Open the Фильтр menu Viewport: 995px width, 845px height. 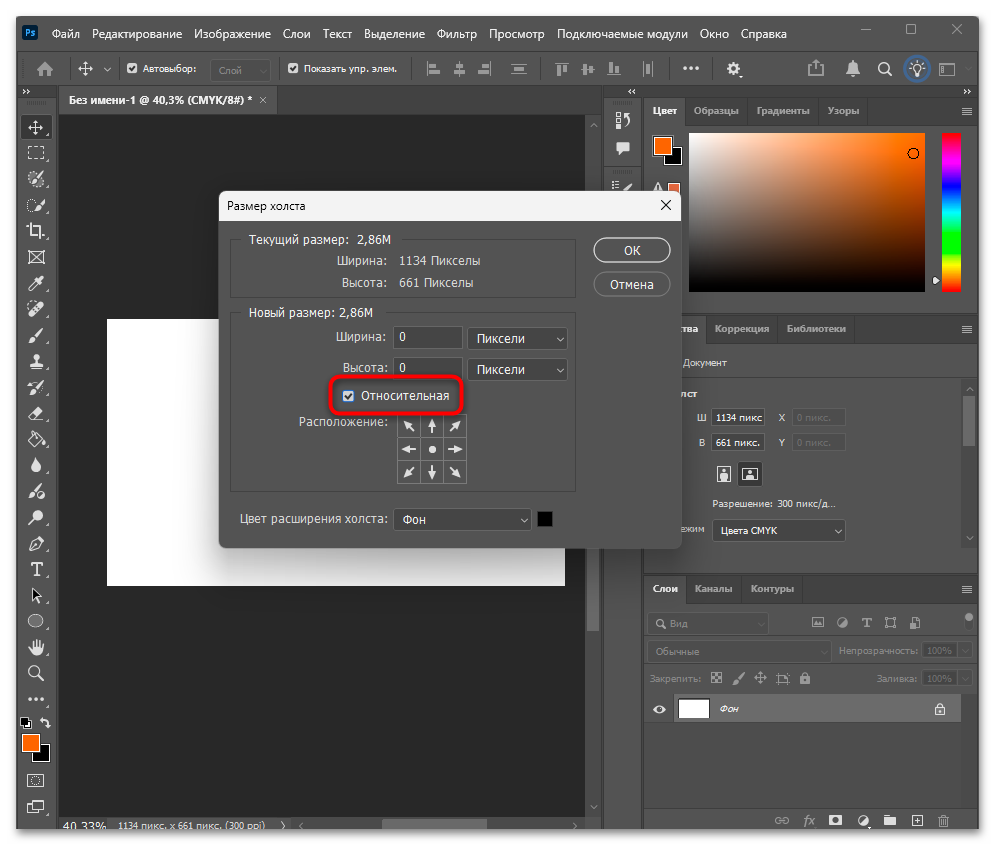coord(456,34)
